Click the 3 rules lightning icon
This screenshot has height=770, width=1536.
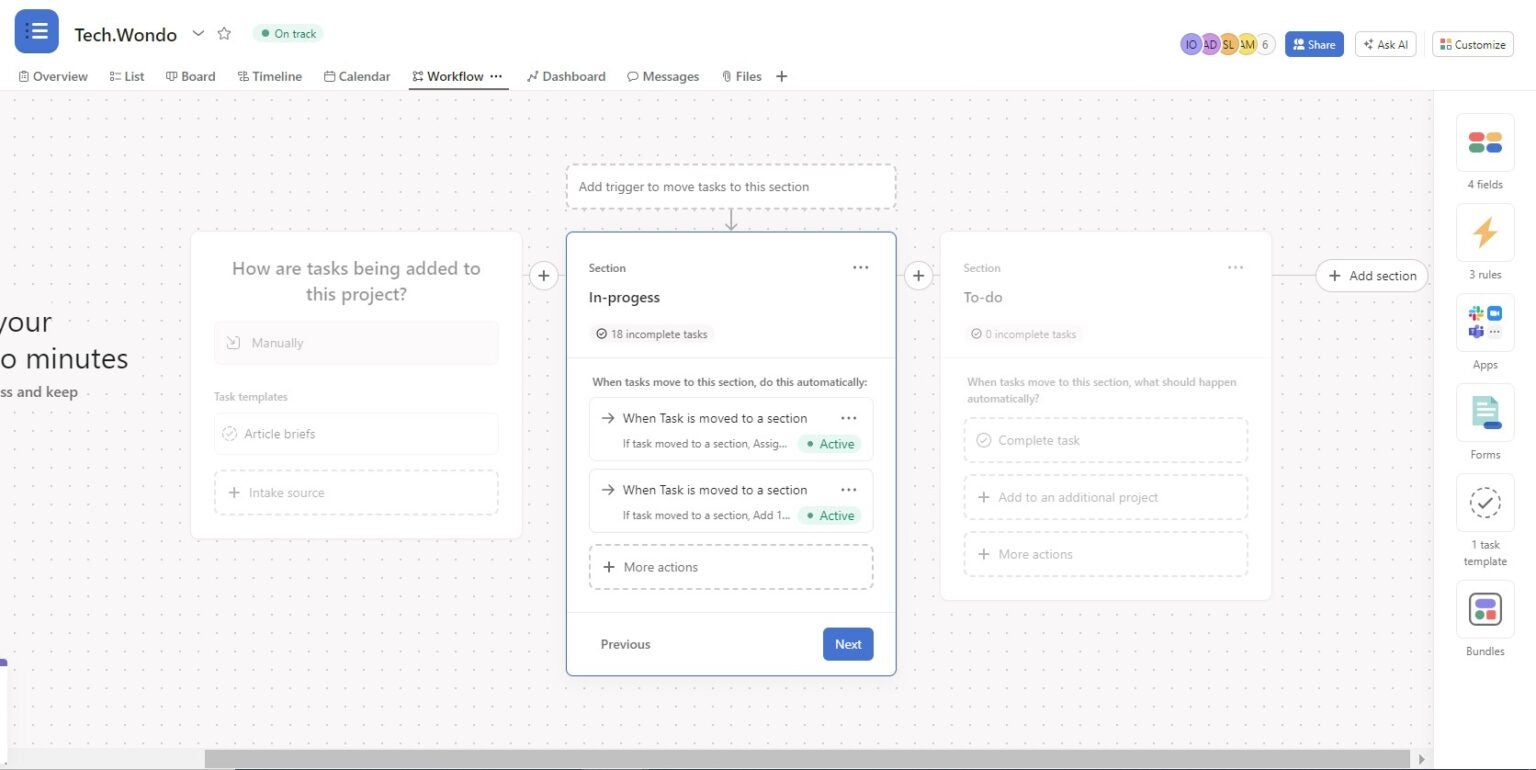[1484, 232]
